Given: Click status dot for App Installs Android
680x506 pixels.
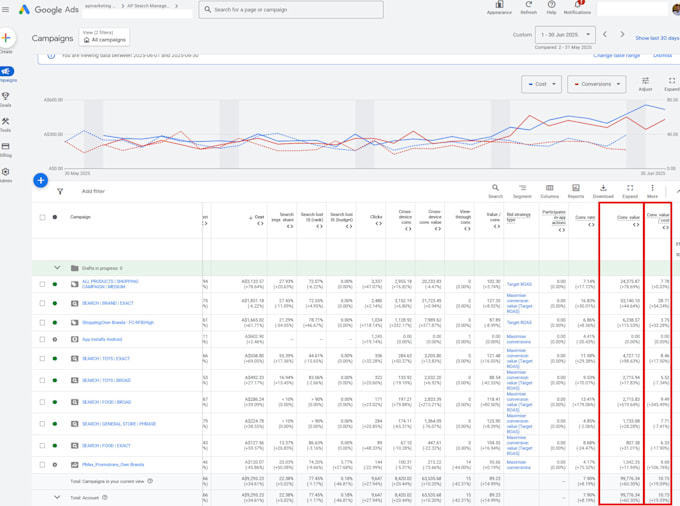Looking at the screenshot, I should point(55,340).
